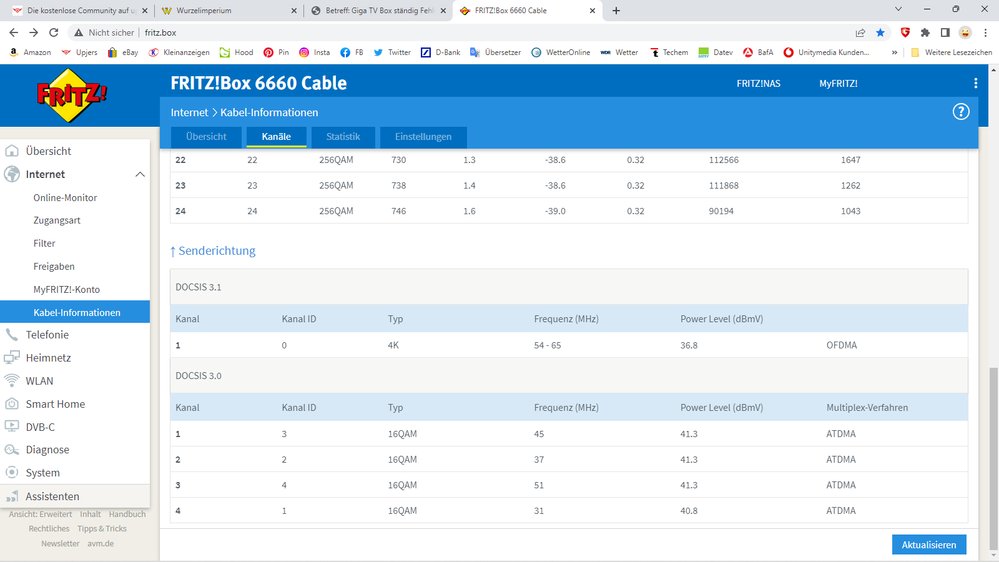999x562 pixels.
Task: Open MyFRITZ! in the header
Action: (838, 84)
